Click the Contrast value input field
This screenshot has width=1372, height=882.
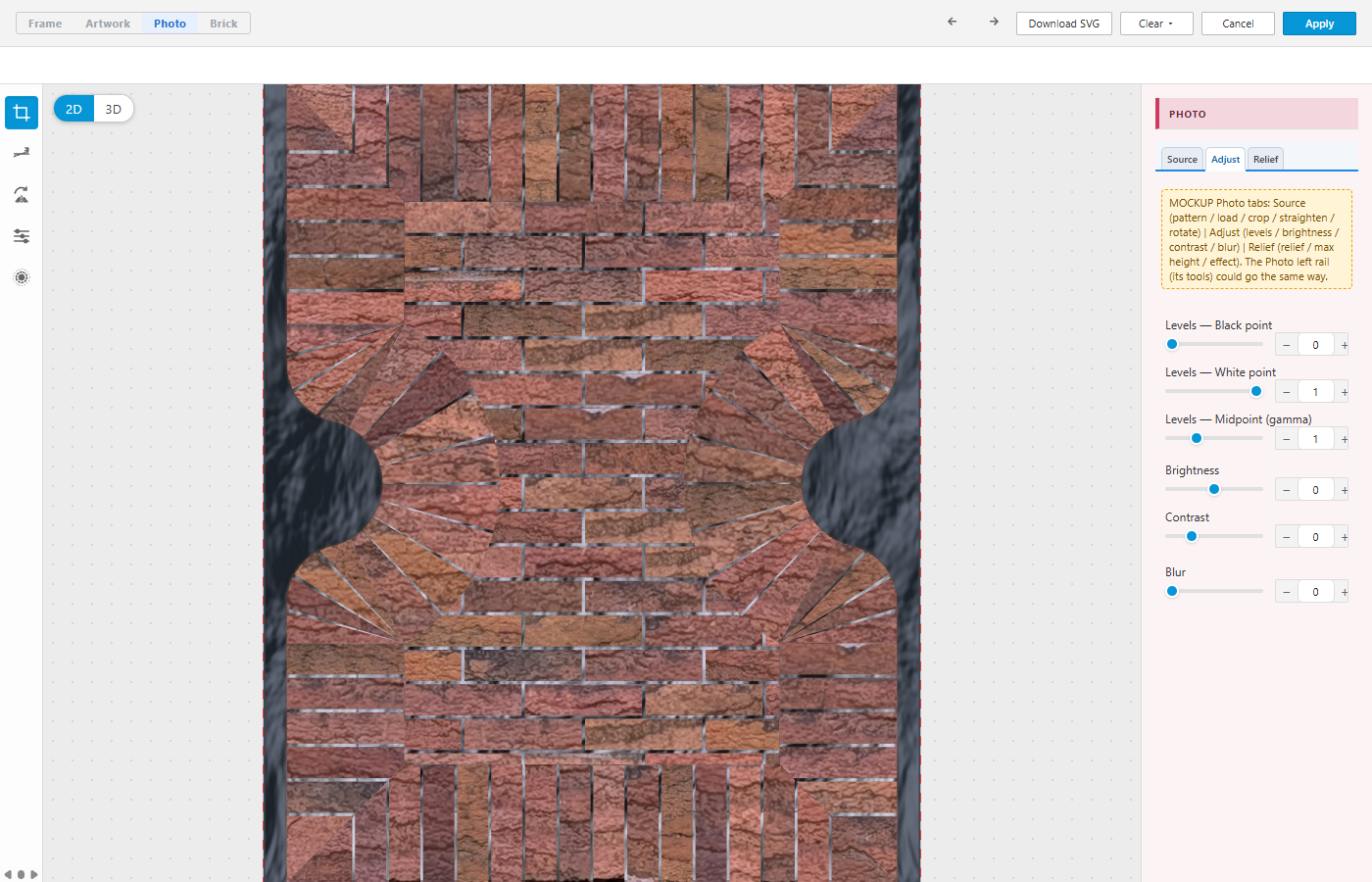coord(1316,537)
